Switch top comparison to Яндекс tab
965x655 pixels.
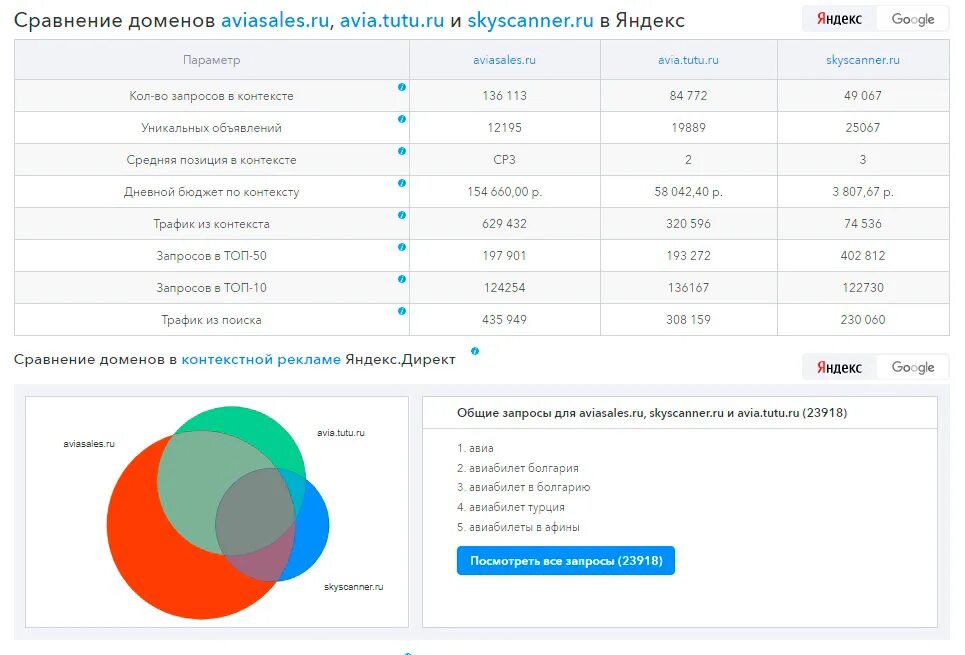[839, 20]
